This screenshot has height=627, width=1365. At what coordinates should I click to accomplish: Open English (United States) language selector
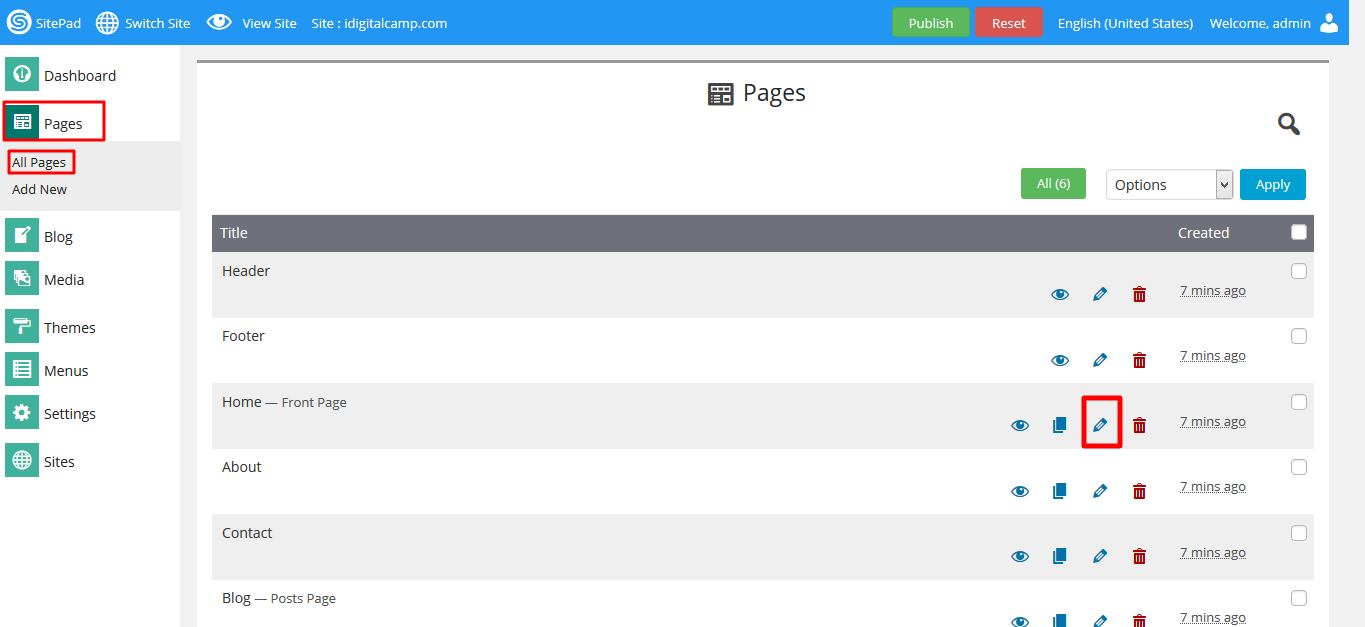click(x=1125, y=23)
